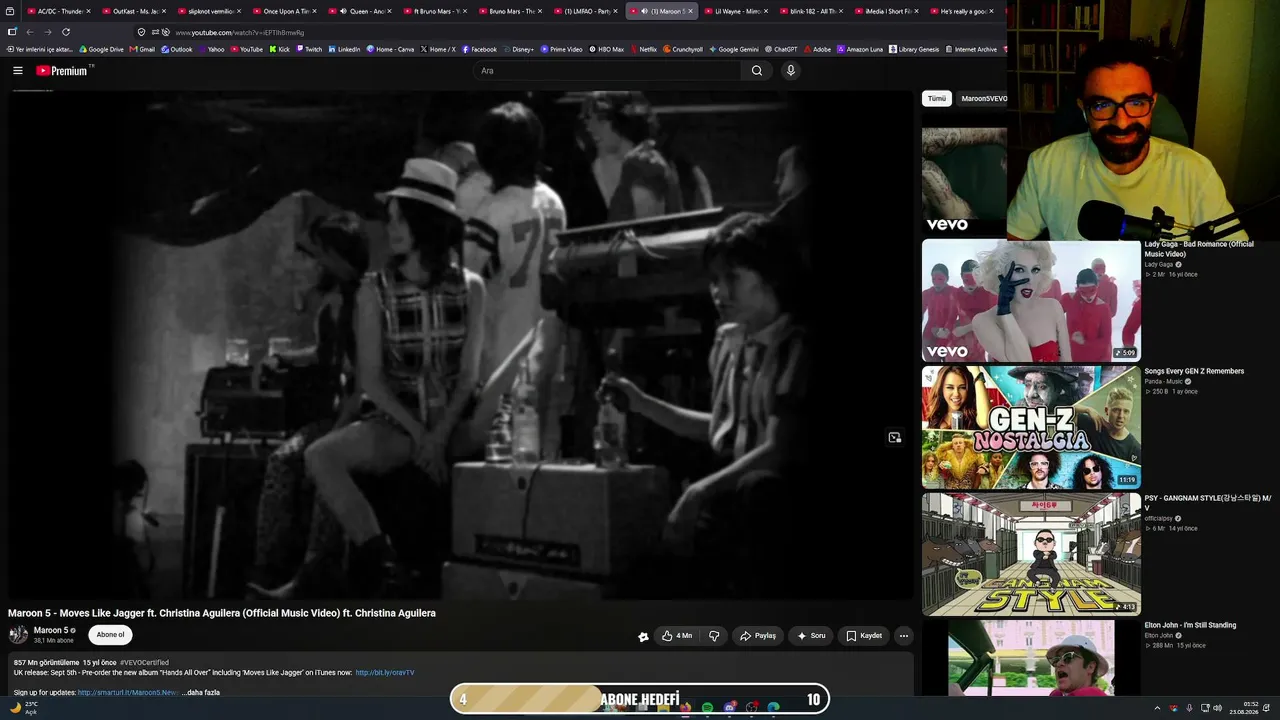Open the GEN-Z Nostalgia thumbnail

(1031, 427)
